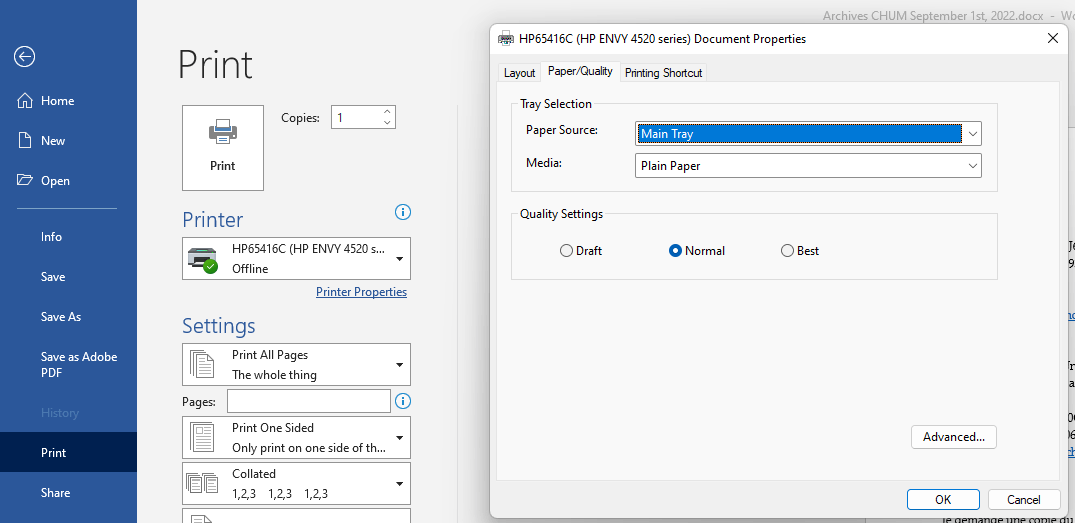Close the Document Properties dialog
The height and width of the screenshot is (523, 1075).
[x=1052, y=38]
